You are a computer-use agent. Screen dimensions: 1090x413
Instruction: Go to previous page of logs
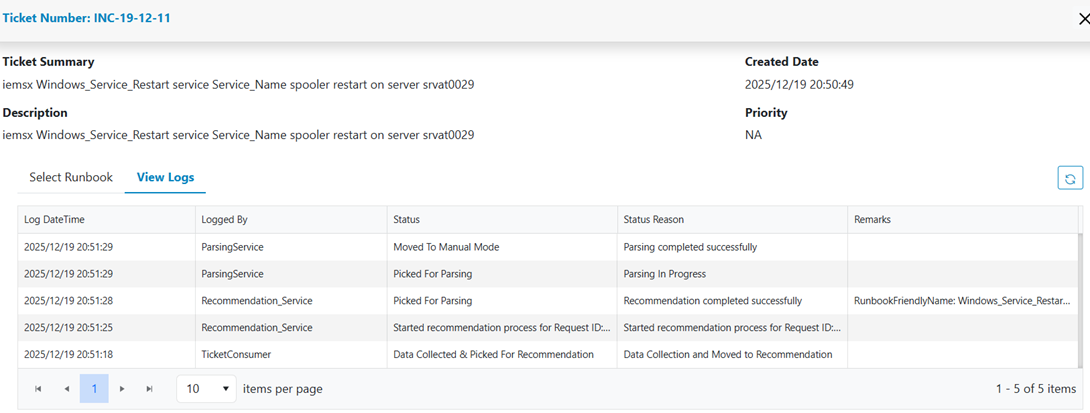(66, 389)
